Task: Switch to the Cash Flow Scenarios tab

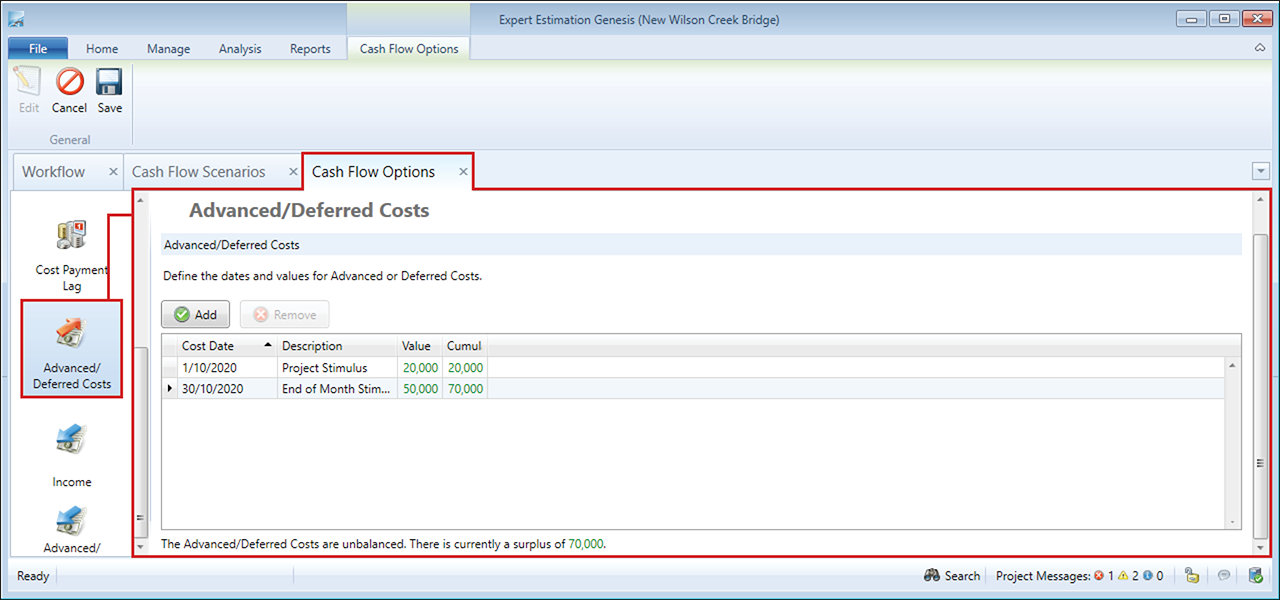Action: pos(199,172)
